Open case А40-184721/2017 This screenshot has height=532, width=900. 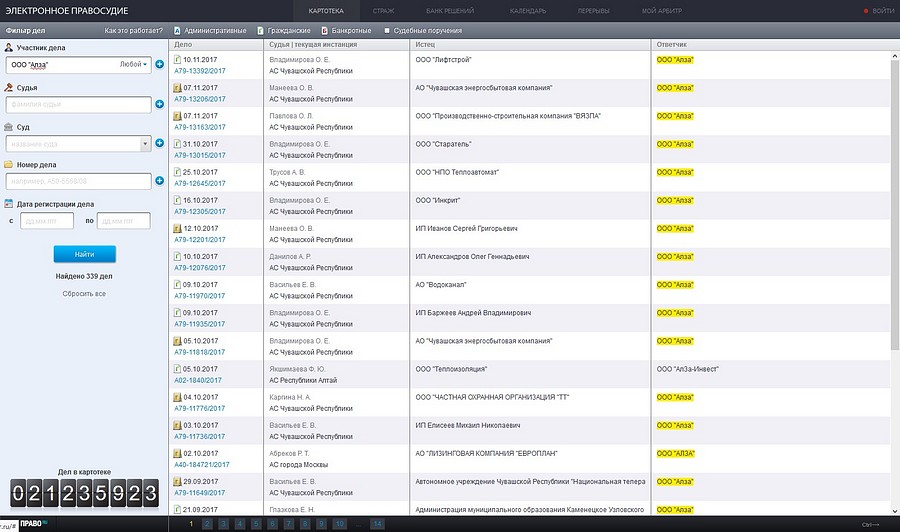coord(202,465)
